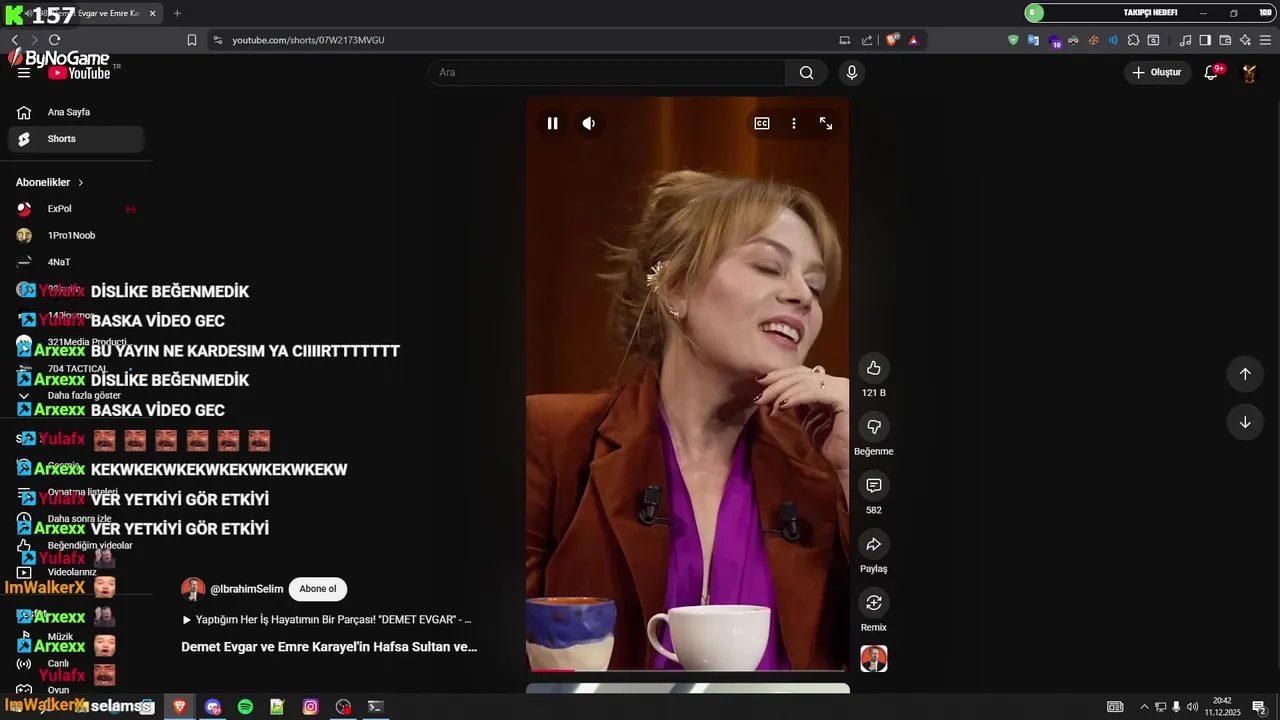Open the 582 comments panel

874,485
